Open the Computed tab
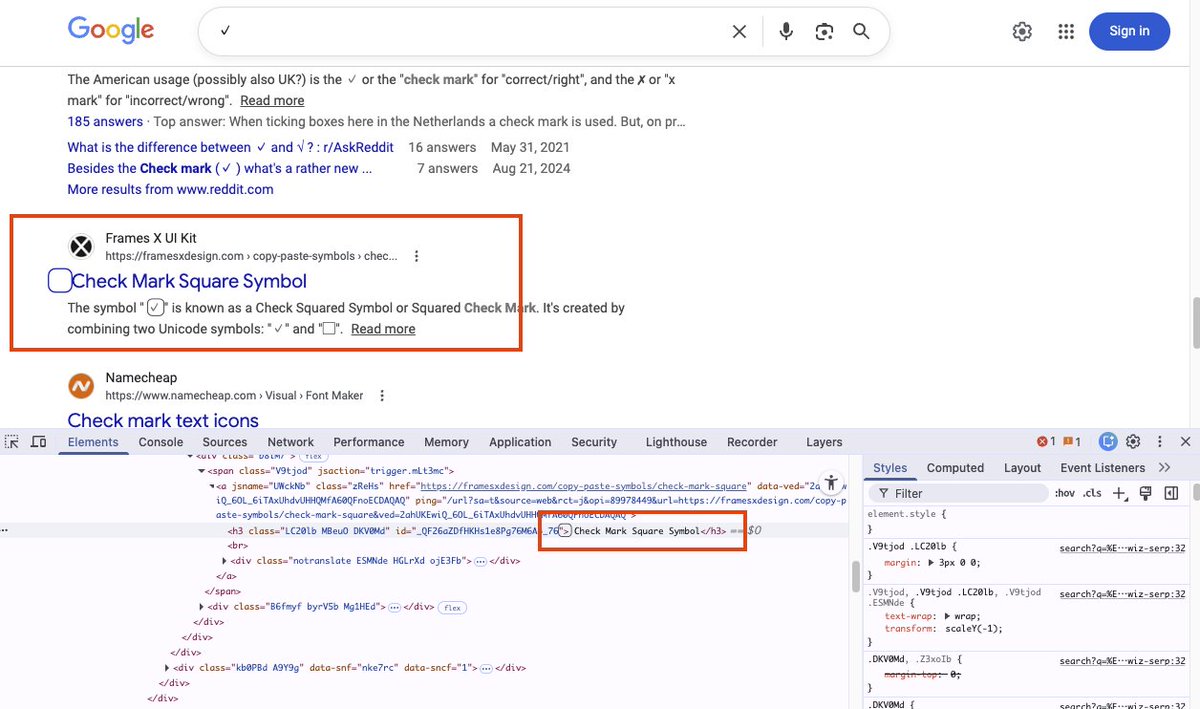Screen dimensions: 1200x709 [x=955, y=467]
